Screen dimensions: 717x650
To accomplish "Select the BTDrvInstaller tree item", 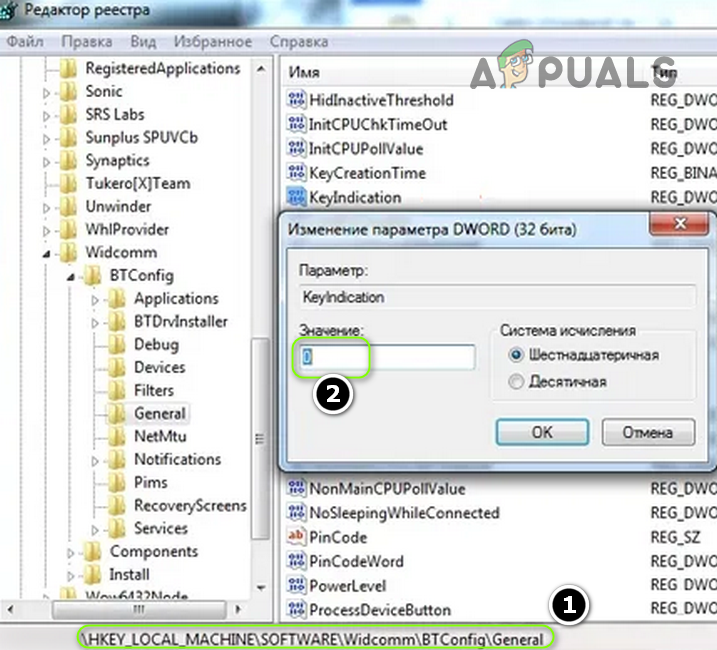I will [181, 321].
